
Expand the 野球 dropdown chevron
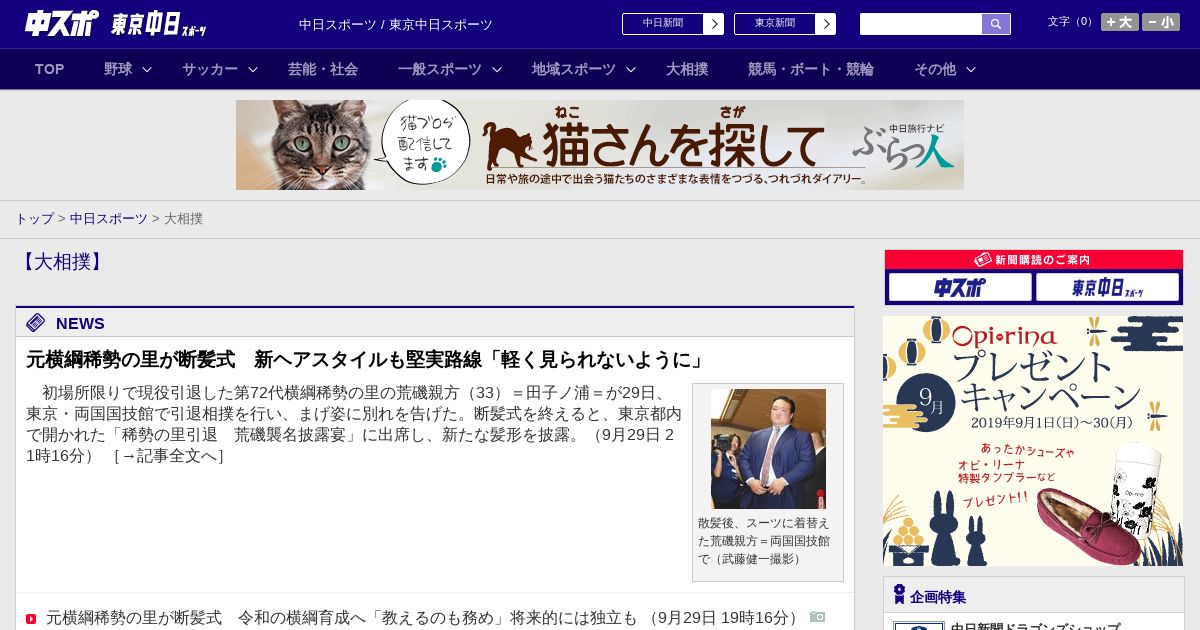click(x=147, y=69)
